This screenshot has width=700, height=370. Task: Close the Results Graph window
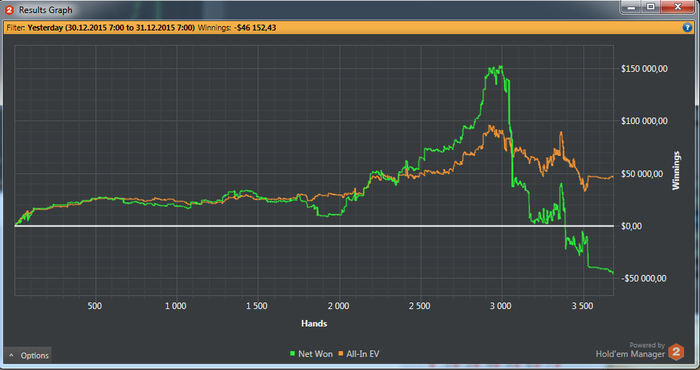tap(678, 7)
